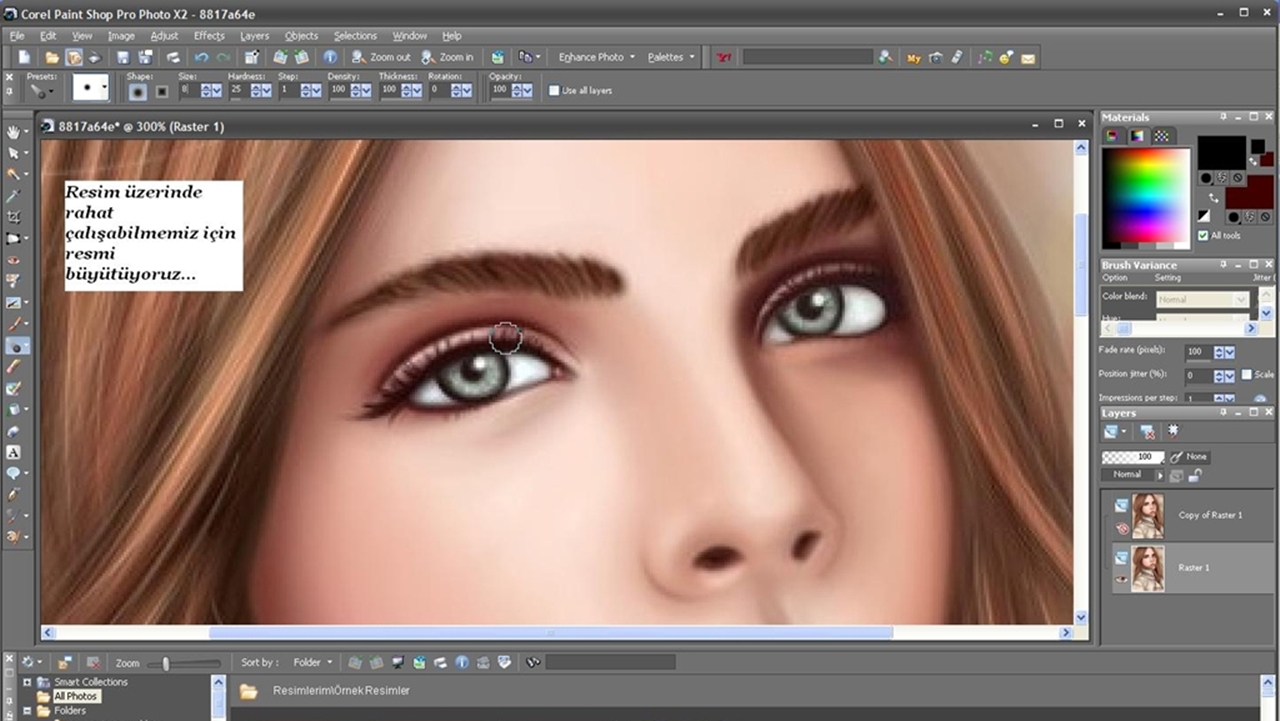
Task: Click the Delete Layer icon in Layers panel
Action: (x=1147, y=432)
